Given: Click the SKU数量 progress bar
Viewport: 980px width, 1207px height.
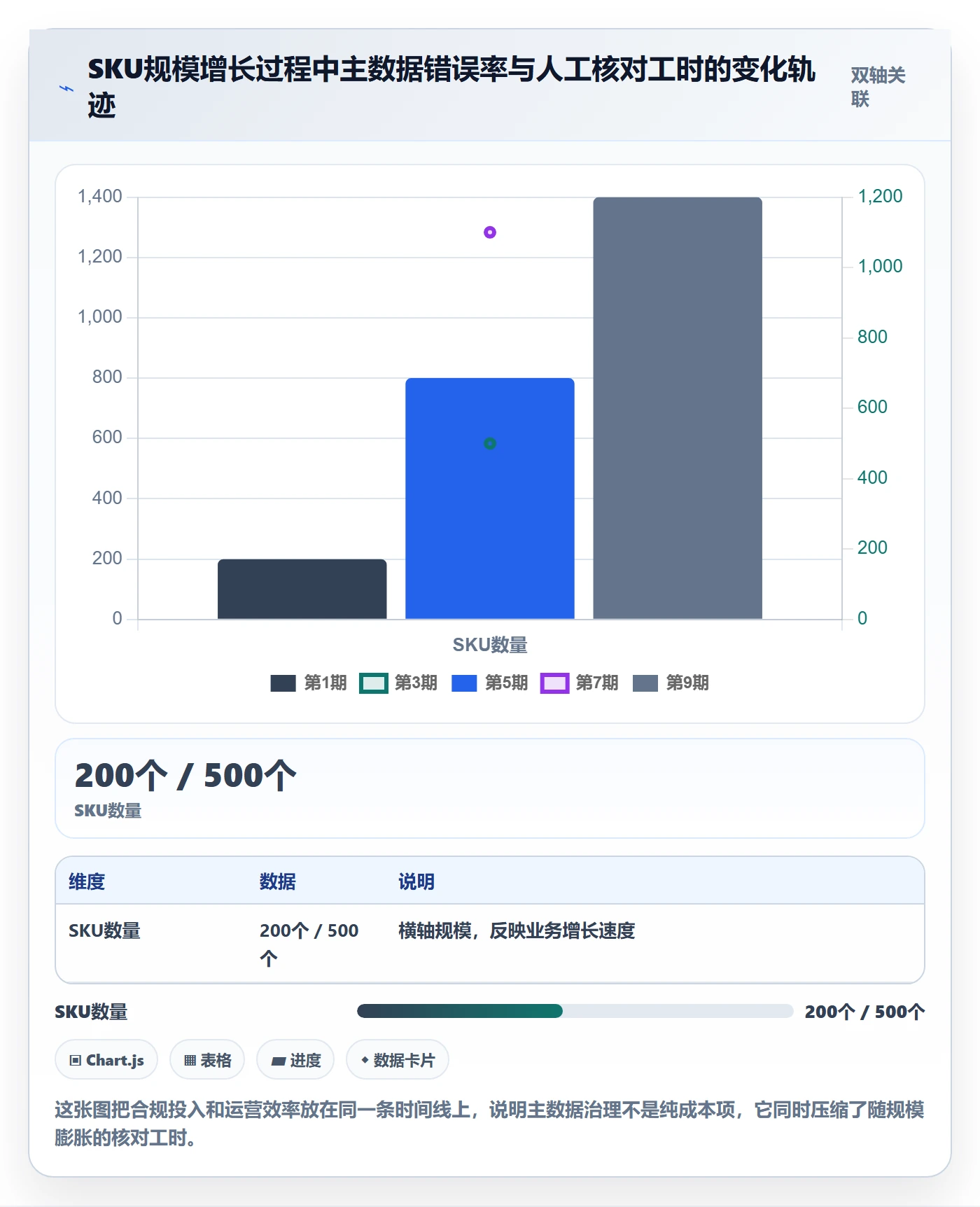Looking at the screenshot, I should 575,1011.
